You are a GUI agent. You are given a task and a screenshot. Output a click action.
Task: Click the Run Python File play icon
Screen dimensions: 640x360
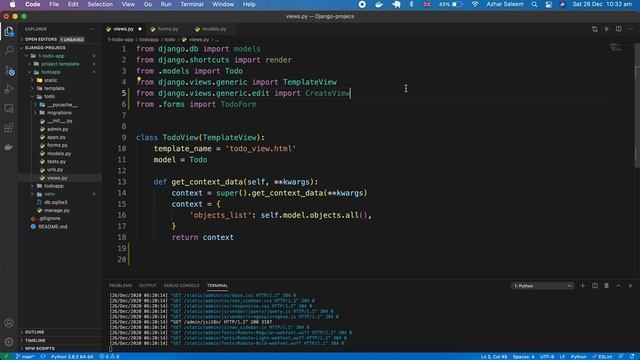point(607,29)
